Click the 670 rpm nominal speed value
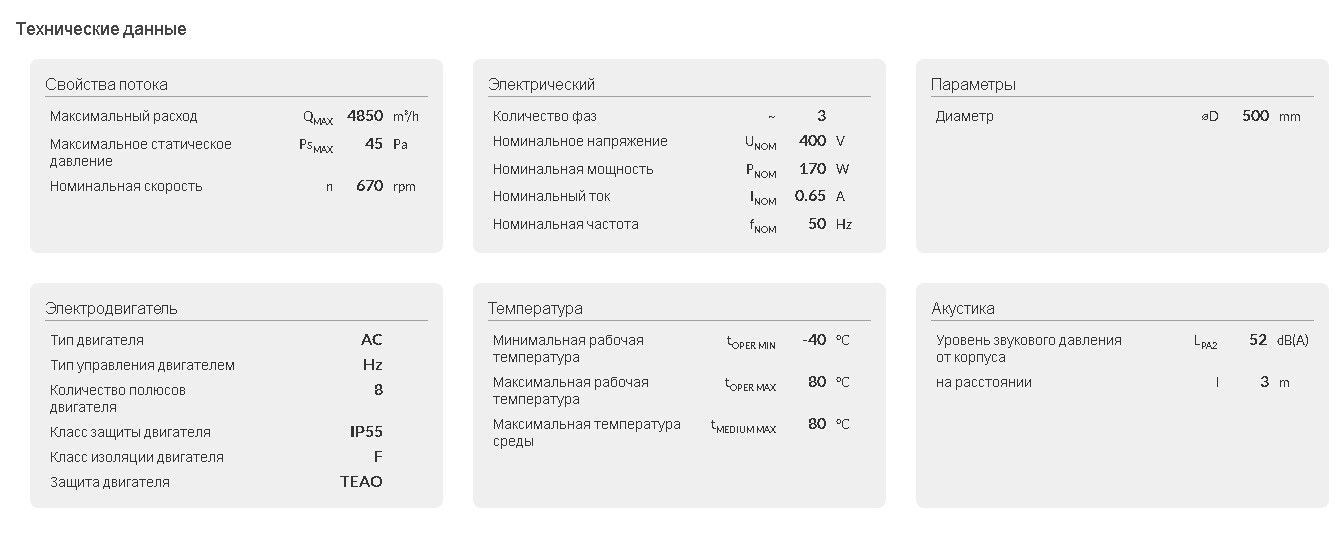Viewport: 1344px width, 535px height. pos(370,186)
